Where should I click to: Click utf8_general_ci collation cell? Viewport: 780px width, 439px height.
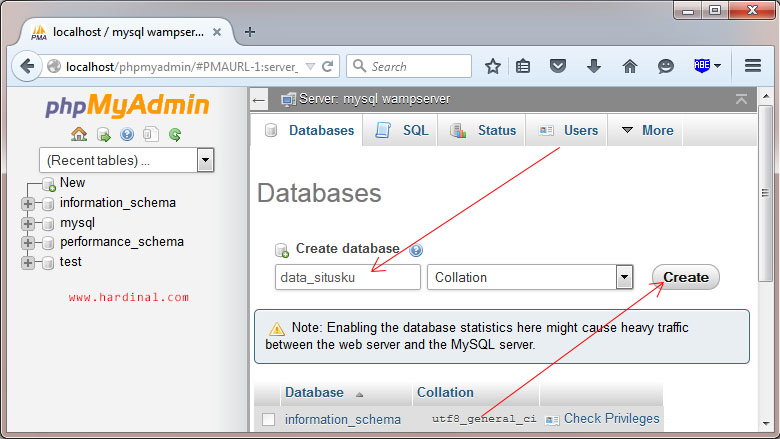pyautogui.click(x=484, y=419)
